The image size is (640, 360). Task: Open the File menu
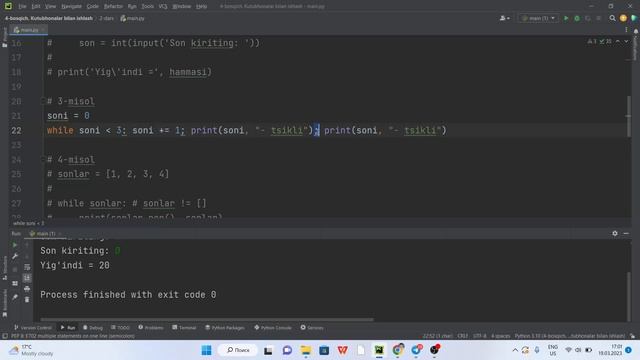coord(22,6)
